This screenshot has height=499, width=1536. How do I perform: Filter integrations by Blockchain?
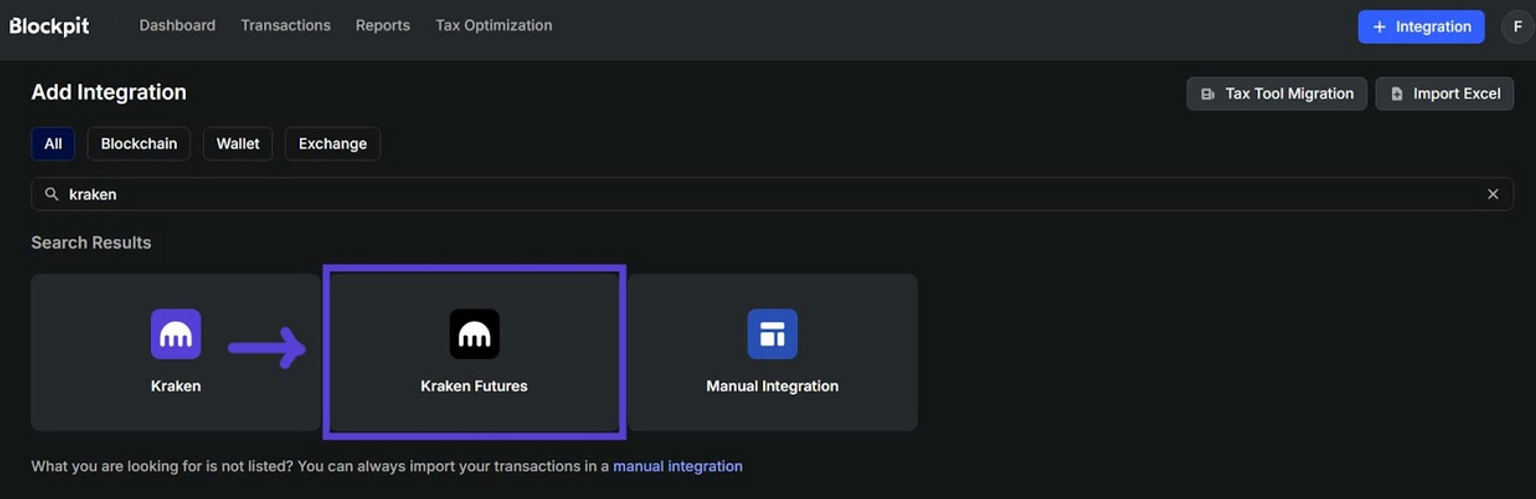pyautogui.click(x=138, y=144)
